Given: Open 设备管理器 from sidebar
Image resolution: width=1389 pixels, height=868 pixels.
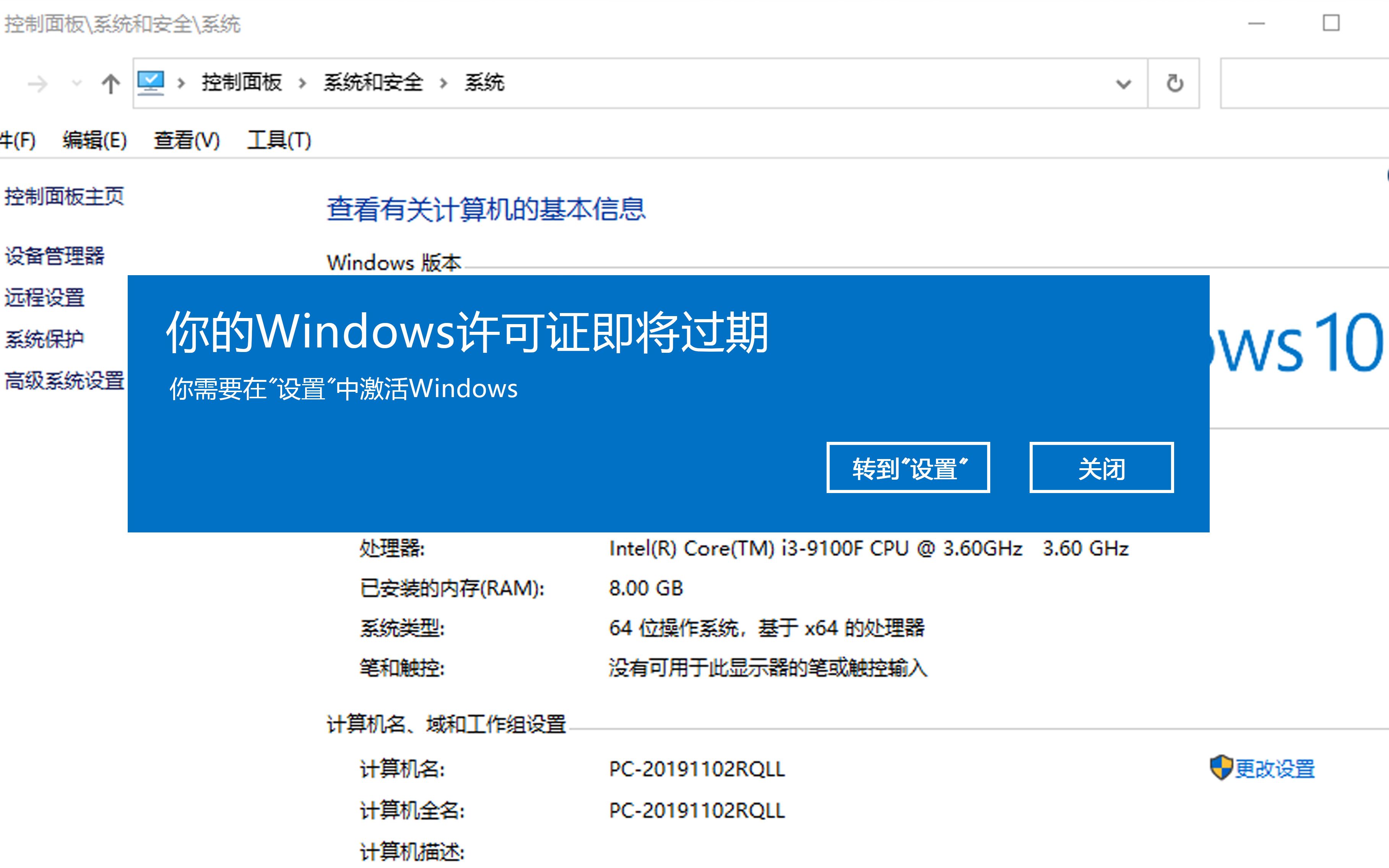Looking at the screenshot, I should tap(55, 255).
